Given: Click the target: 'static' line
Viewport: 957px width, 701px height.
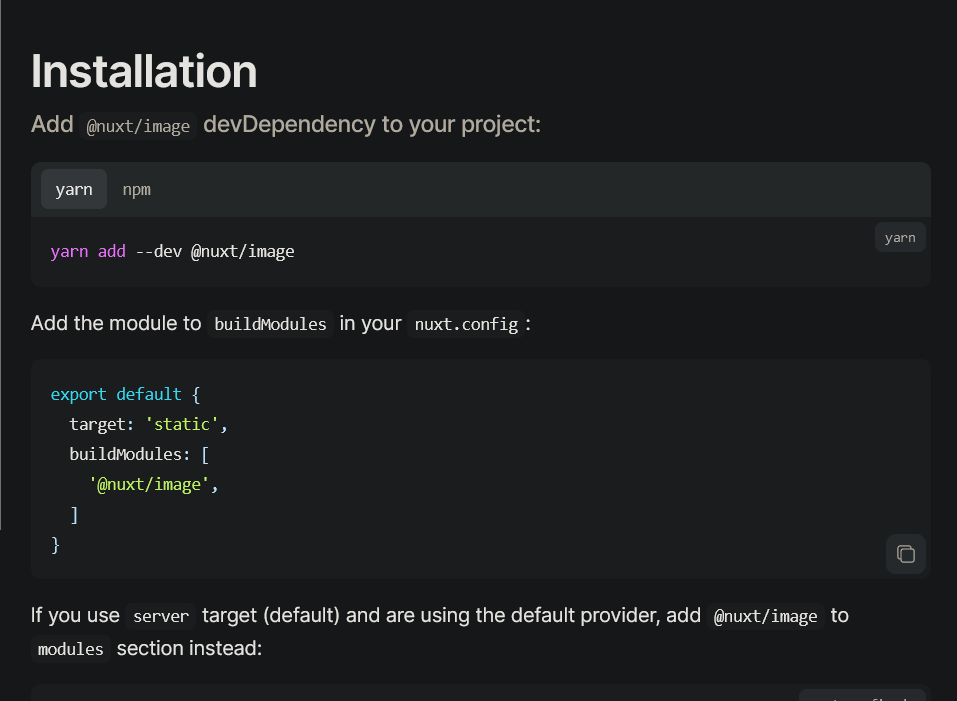Looking at the screenshot, I should [148, 424].
